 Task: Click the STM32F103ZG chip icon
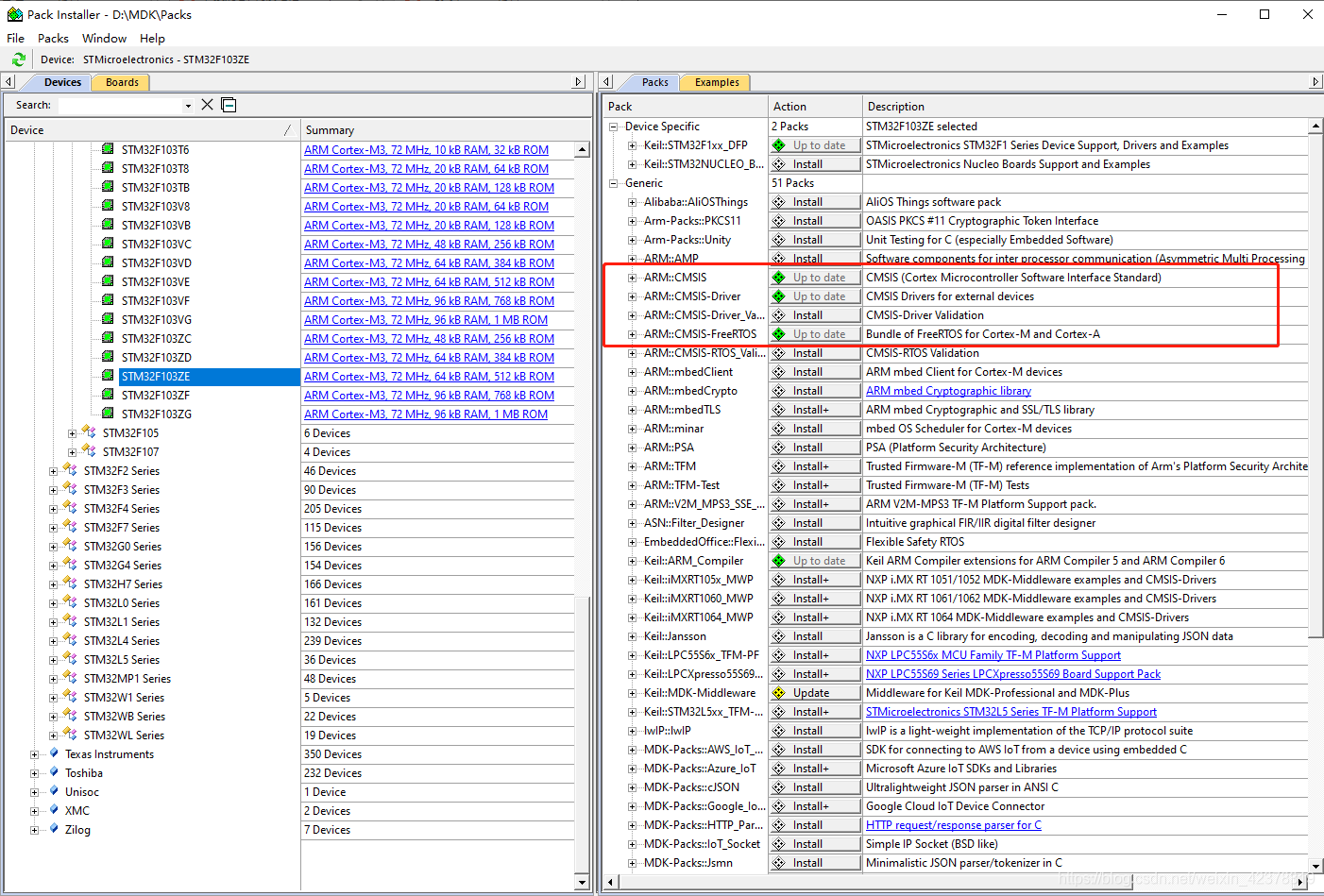click(108, 414)
